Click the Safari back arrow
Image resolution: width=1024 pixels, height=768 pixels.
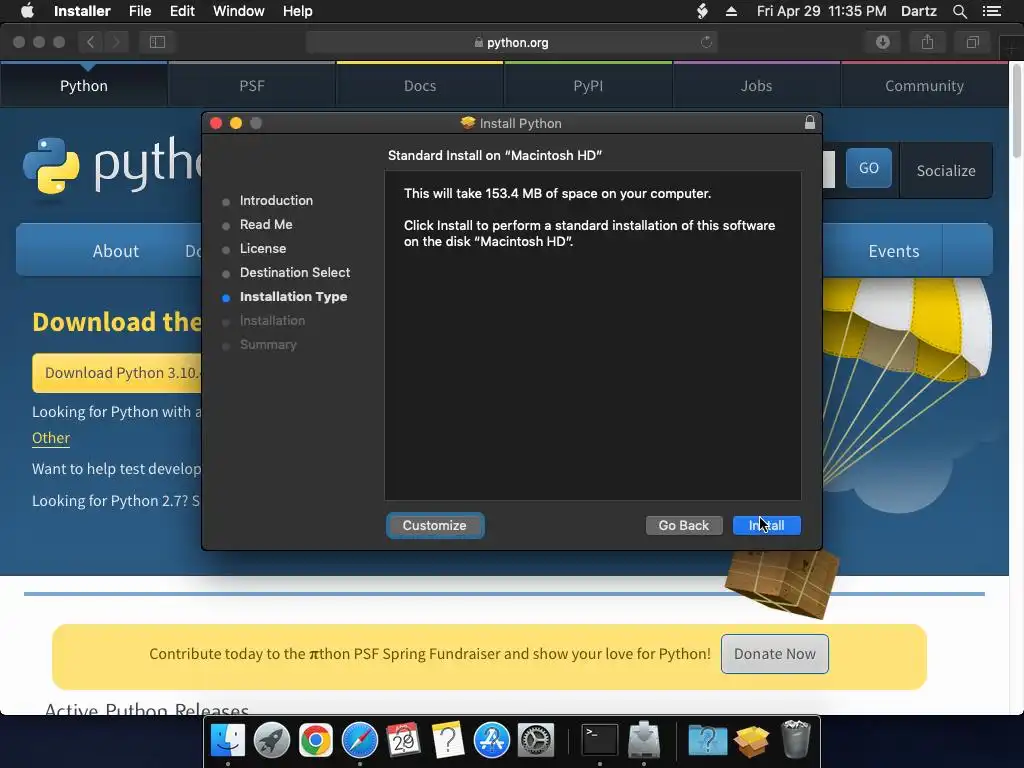(x=91, y=42)
